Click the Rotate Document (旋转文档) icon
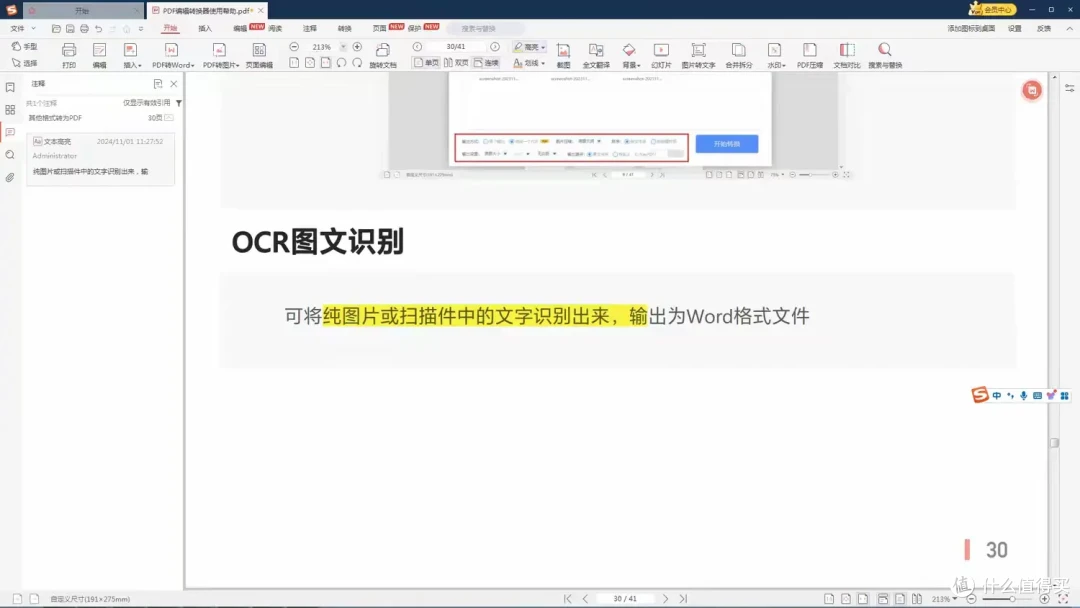 tap(383, 55)
